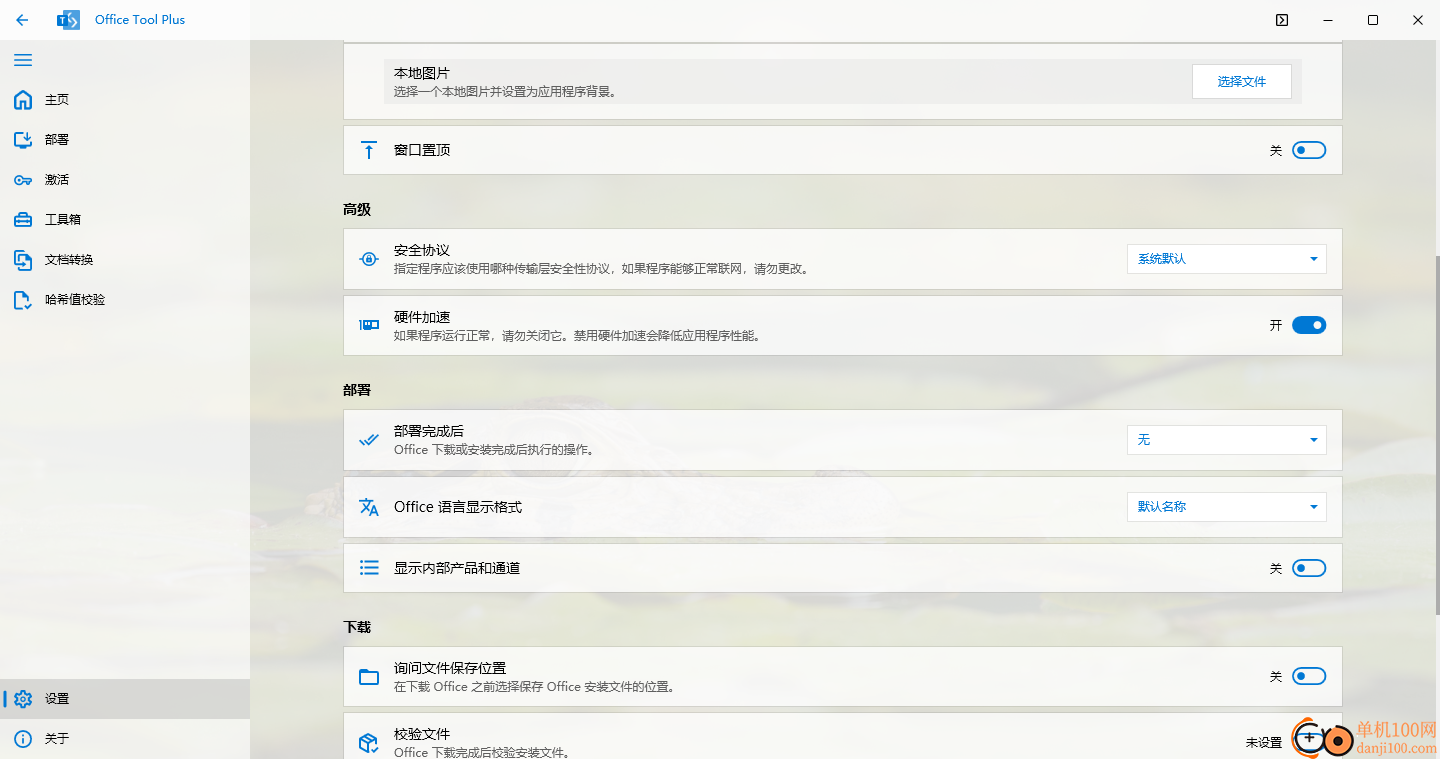The width and height of the screenshot is (1440, 759).
Task: Click the 下载 section heading
Action: coord(357,627)
